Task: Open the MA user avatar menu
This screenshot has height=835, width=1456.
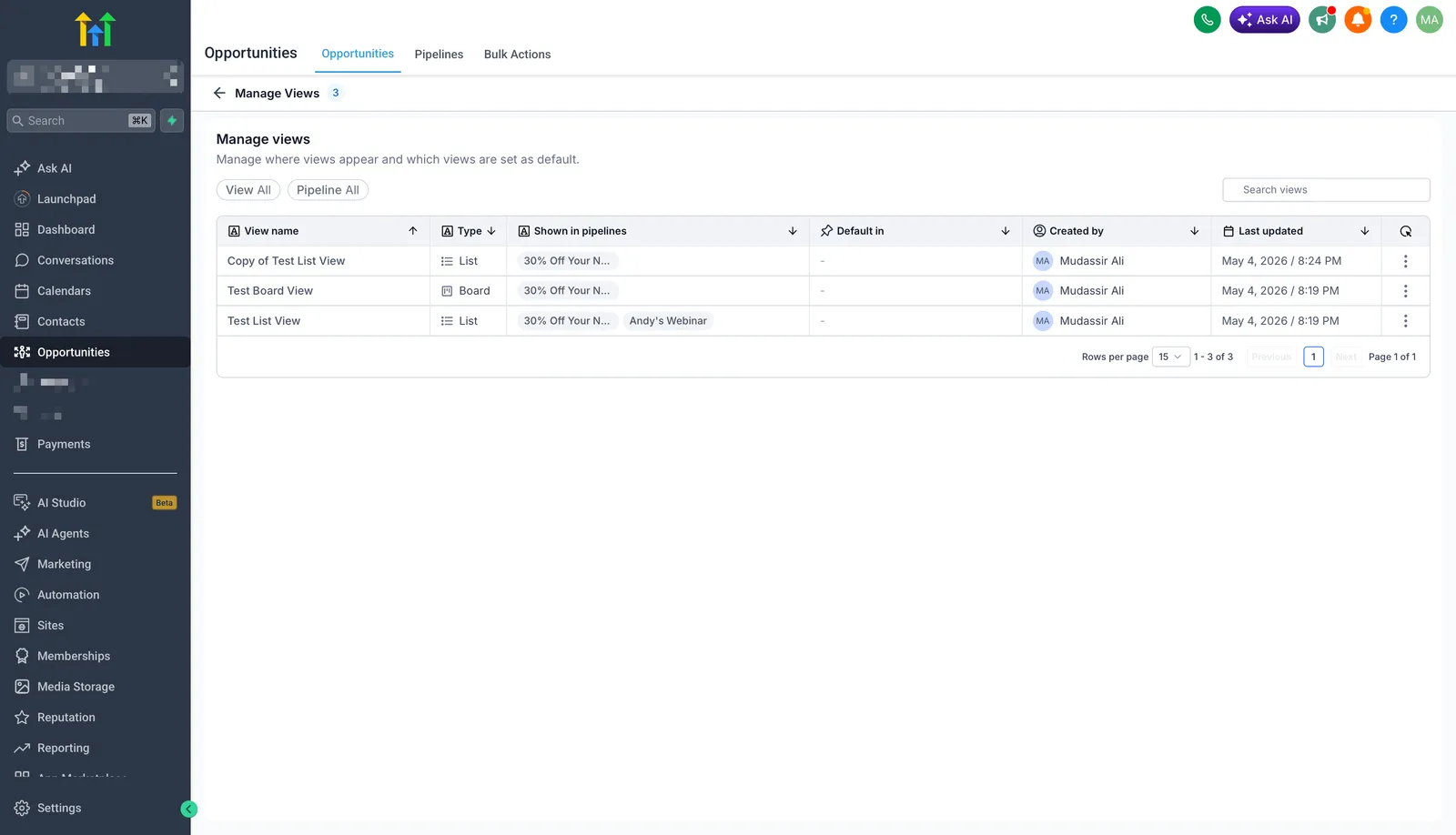Action: pos(1430,19)
